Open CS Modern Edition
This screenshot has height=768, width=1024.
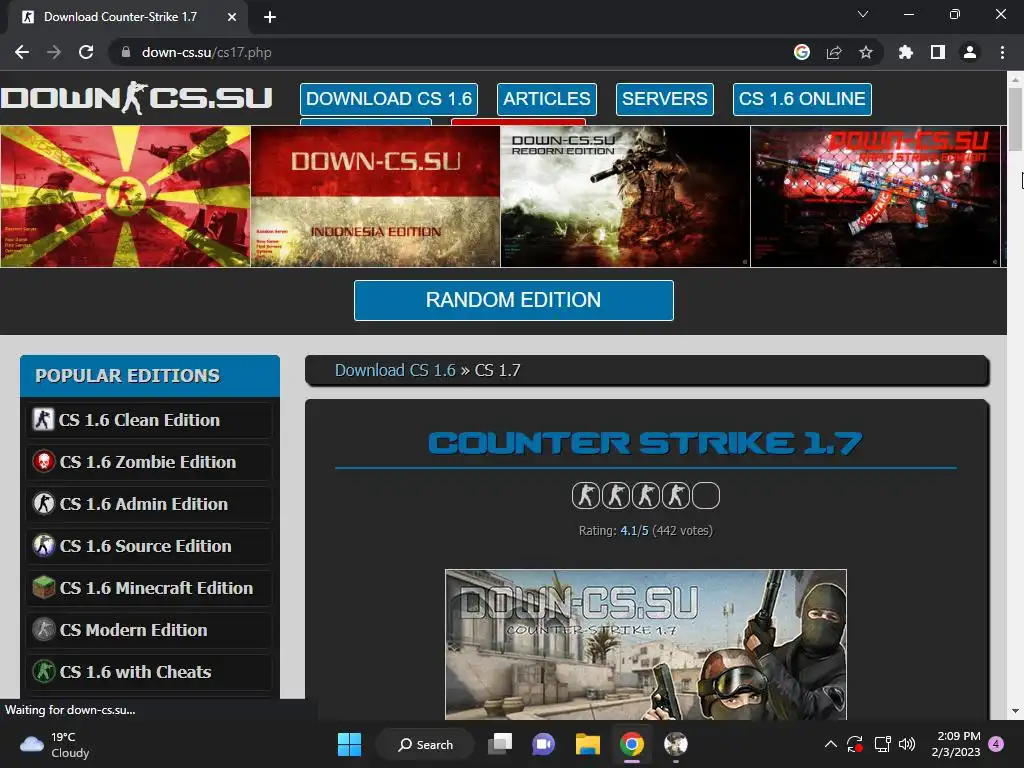tap(149, 630)
